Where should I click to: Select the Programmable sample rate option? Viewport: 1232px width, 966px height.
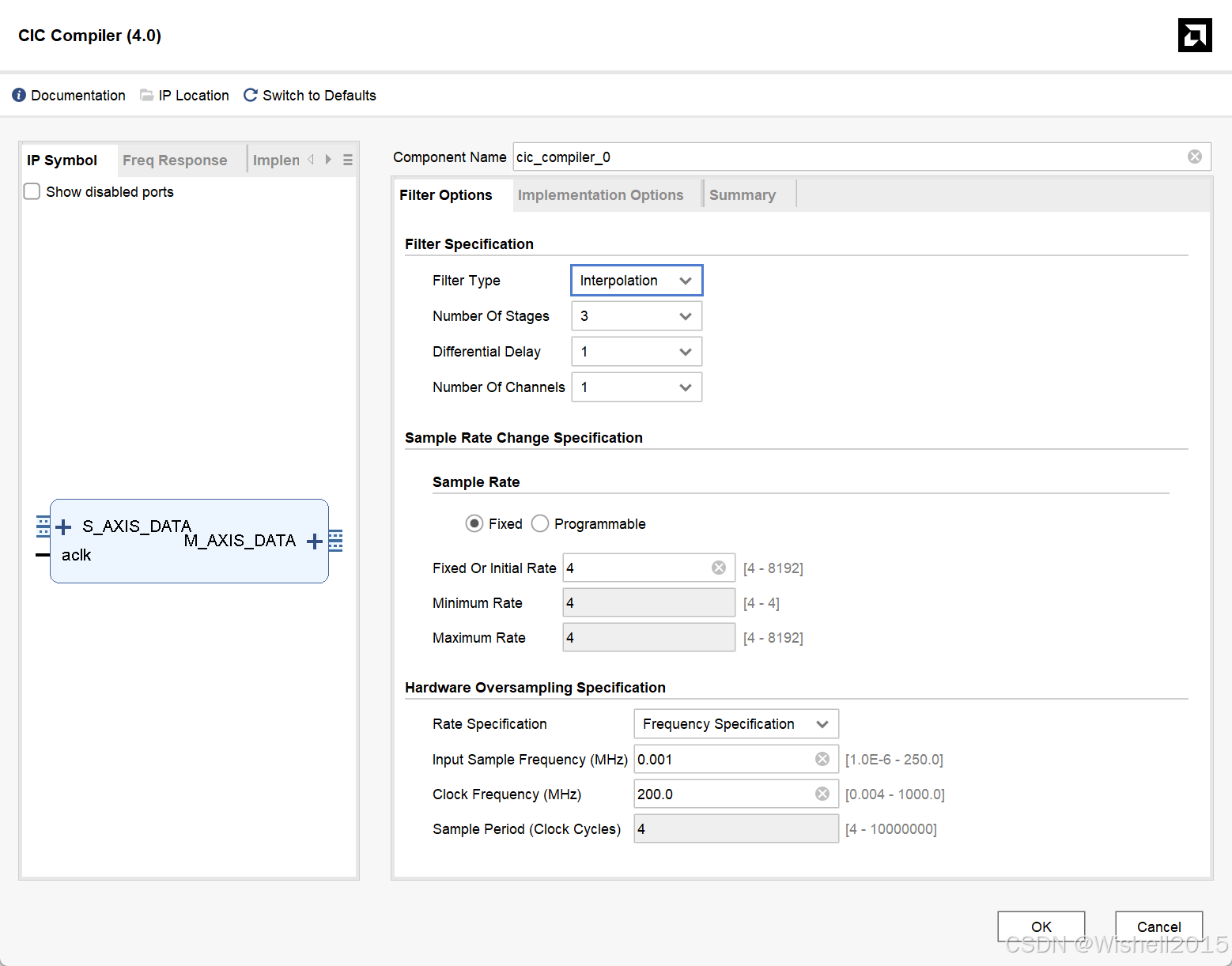540,523
